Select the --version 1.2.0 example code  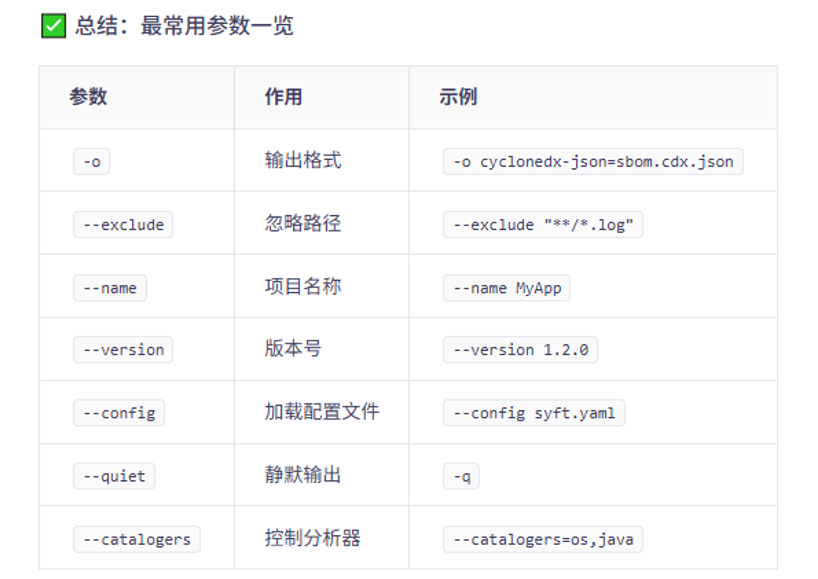point(520,349)
